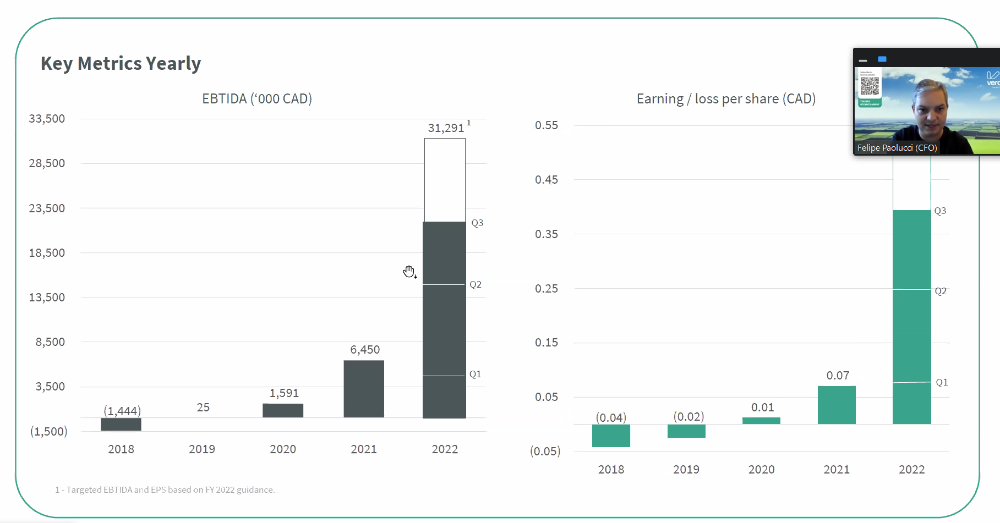This screenshot has width=1000, height=523.
Task: Select the dark 2022 EBTIDA bar
Action: click(x=444, y=320)
